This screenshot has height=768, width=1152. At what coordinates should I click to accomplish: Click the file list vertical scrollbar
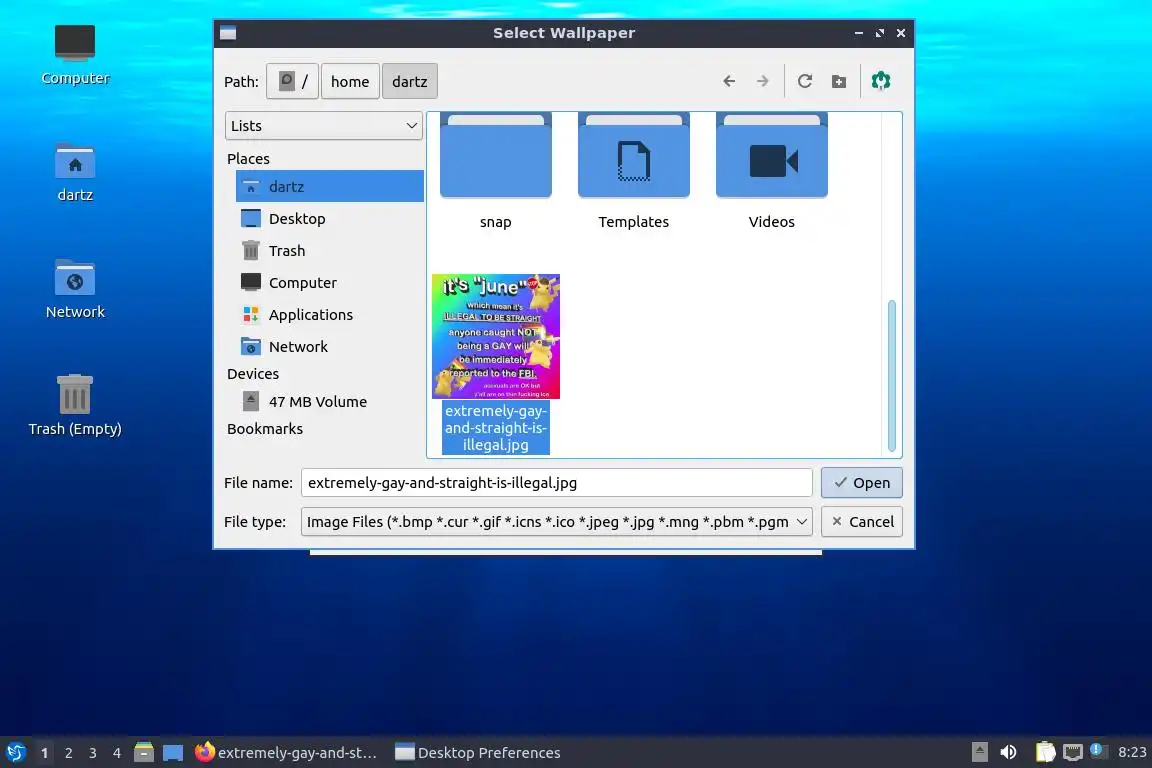click(x=891, y=375)
